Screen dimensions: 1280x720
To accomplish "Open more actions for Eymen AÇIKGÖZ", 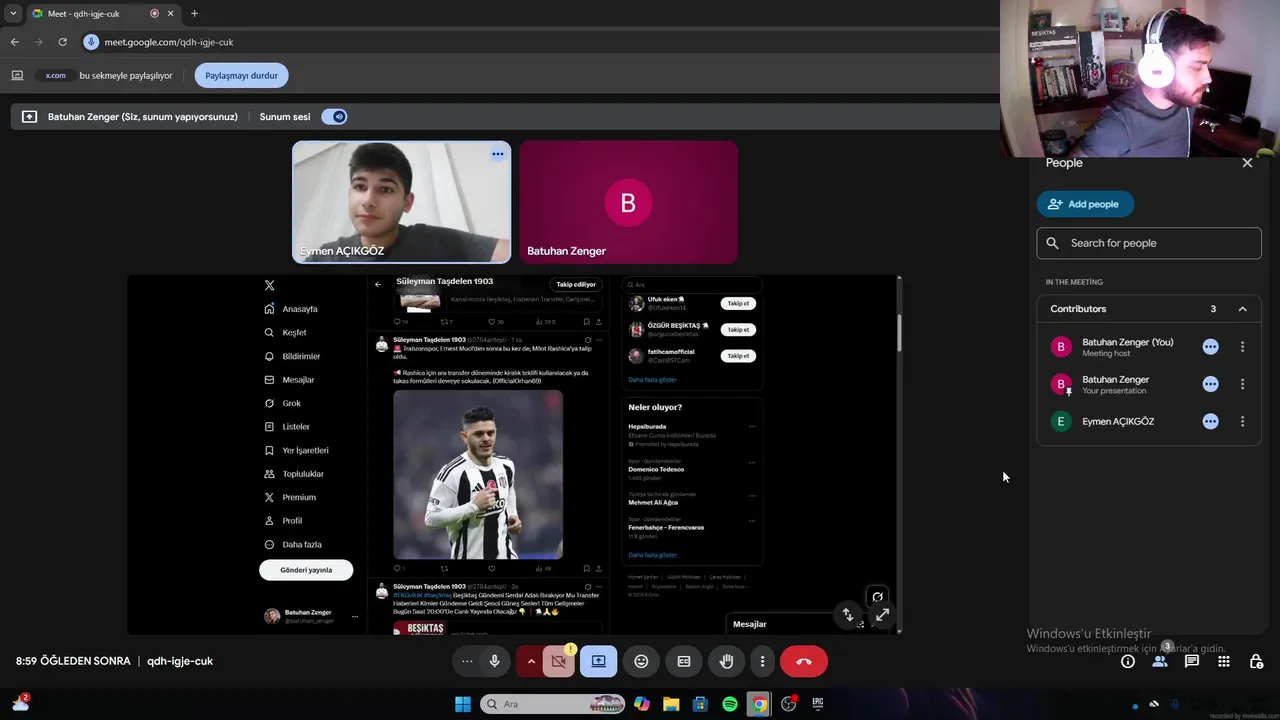I will click(1243, 422).
